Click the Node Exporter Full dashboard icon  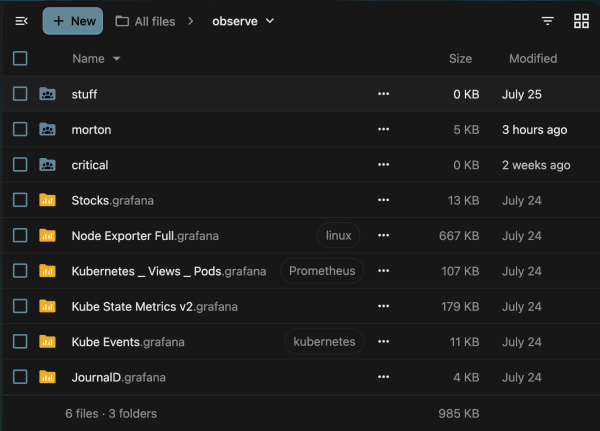pos(47,235)
